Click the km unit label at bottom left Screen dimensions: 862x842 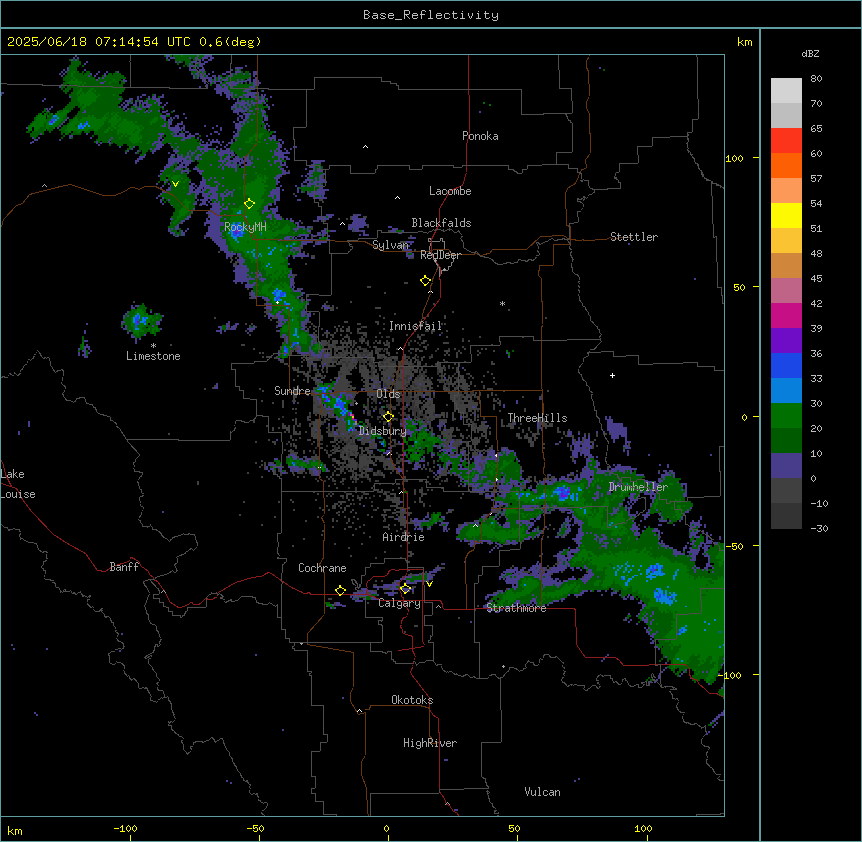point(15,831)
